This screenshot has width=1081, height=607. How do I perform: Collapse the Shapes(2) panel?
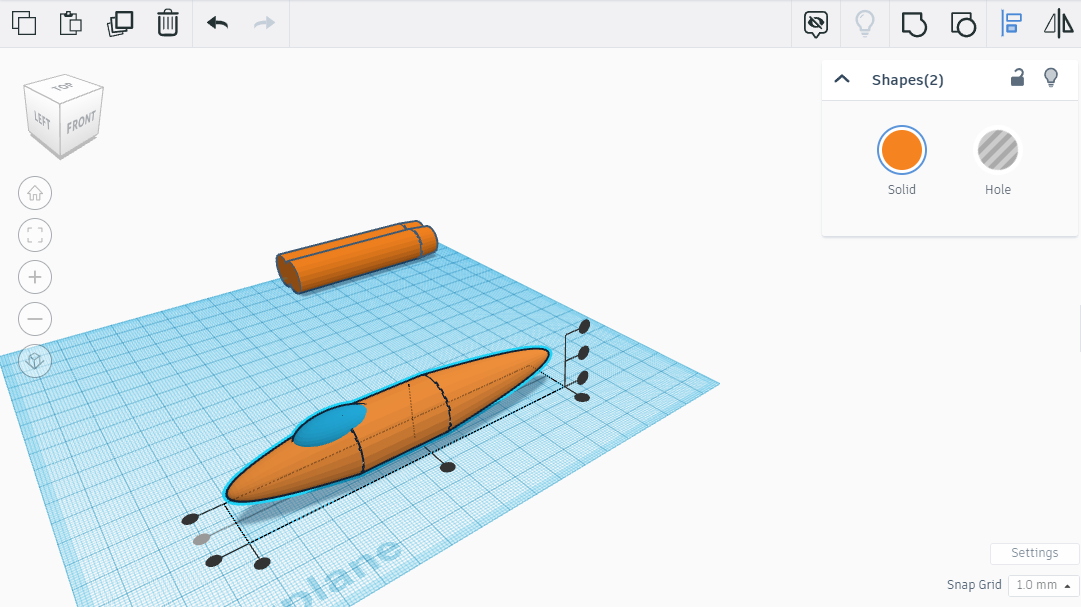pyautogui.click(x=843, y=78)
